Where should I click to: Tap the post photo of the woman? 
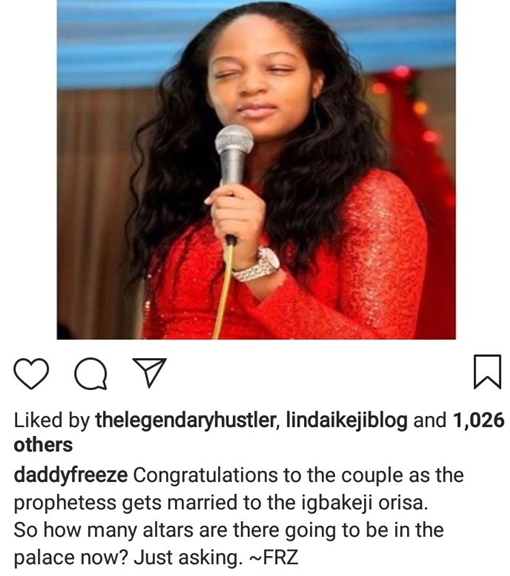point(256,169)
